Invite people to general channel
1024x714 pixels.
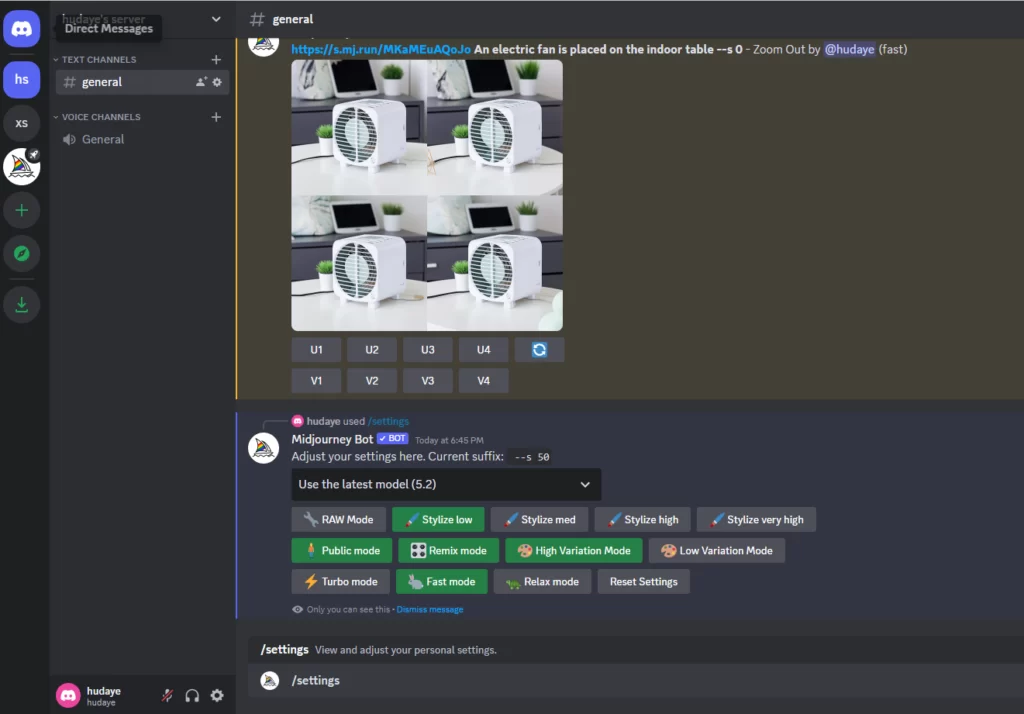click(x=201, y=82)
